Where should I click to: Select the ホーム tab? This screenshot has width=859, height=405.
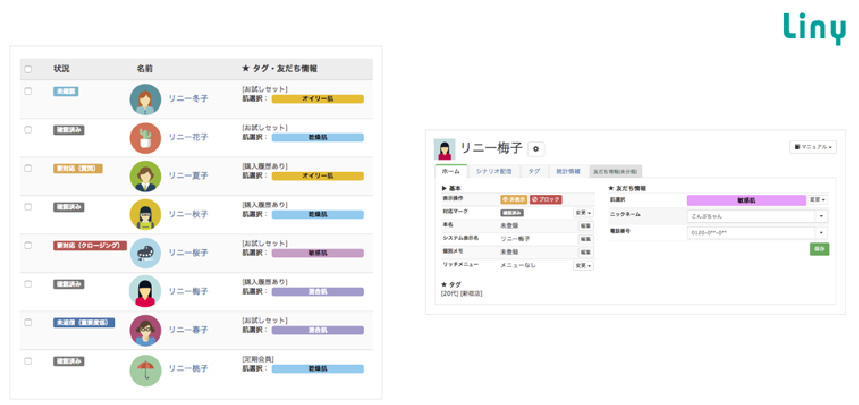click(451, 172)
